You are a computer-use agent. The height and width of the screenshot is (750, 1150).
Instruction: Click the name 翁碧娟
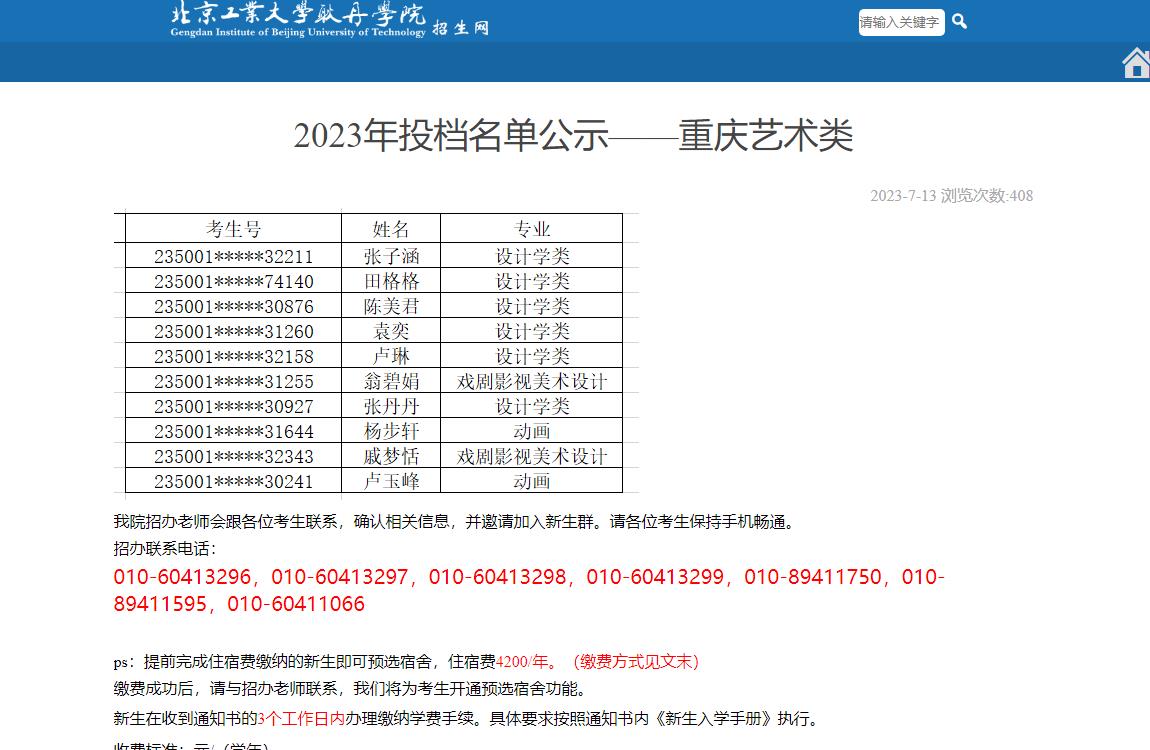coord(391,381)
